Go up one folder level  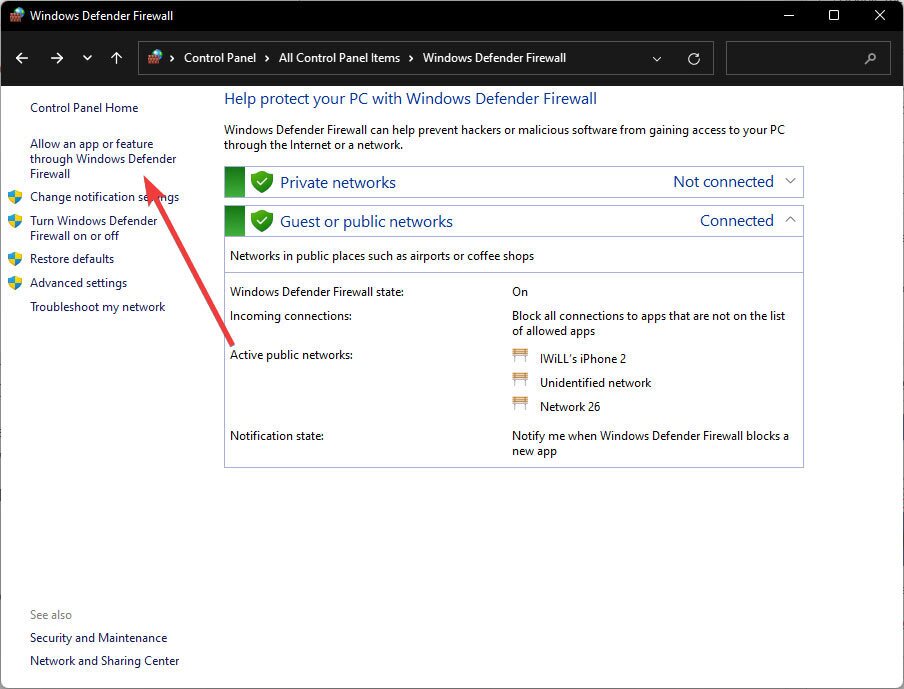tap(116, 58)
